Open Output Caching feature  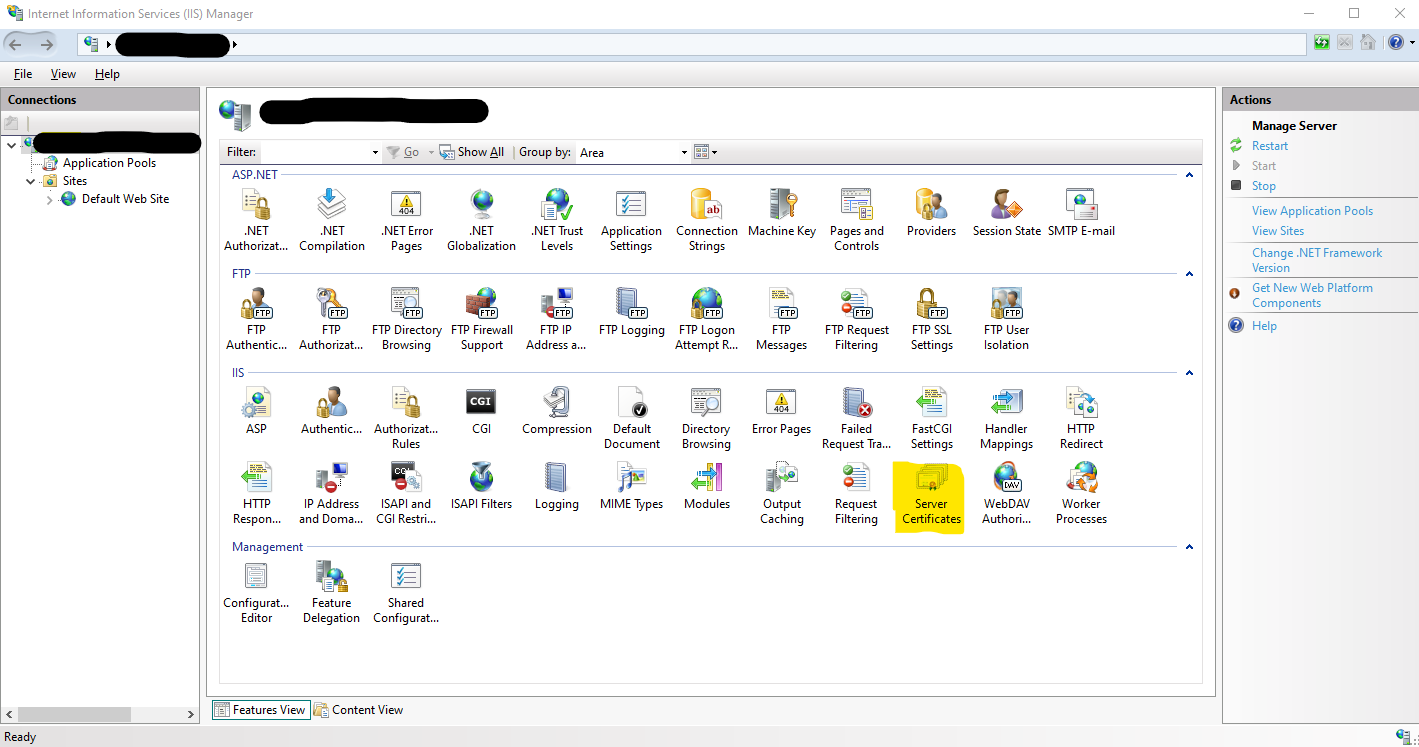(782, 493)
